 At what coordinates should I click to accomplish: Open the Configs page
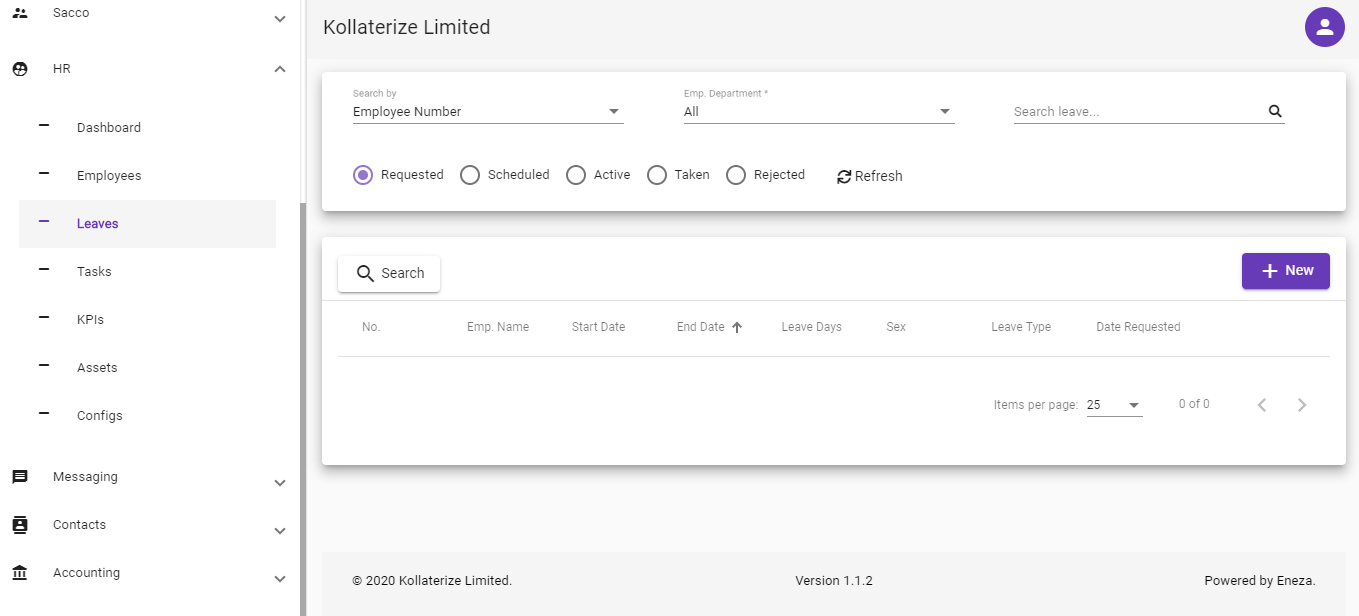pos(147,416)
